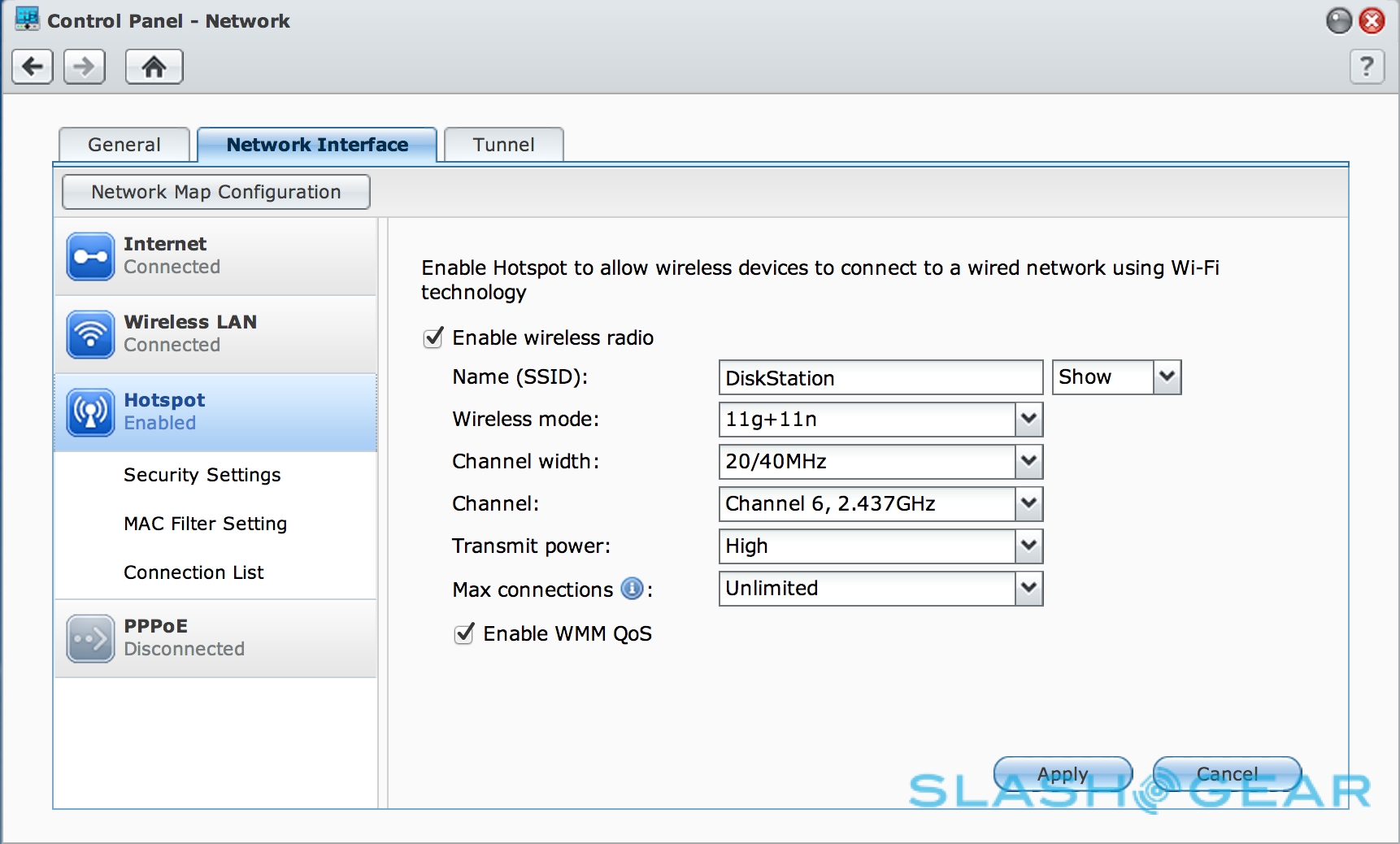This screenshot has width=1400, height=844.
Task: Click the back arrow navigation button
Action: pyautogui.click(x=33, y=67)
